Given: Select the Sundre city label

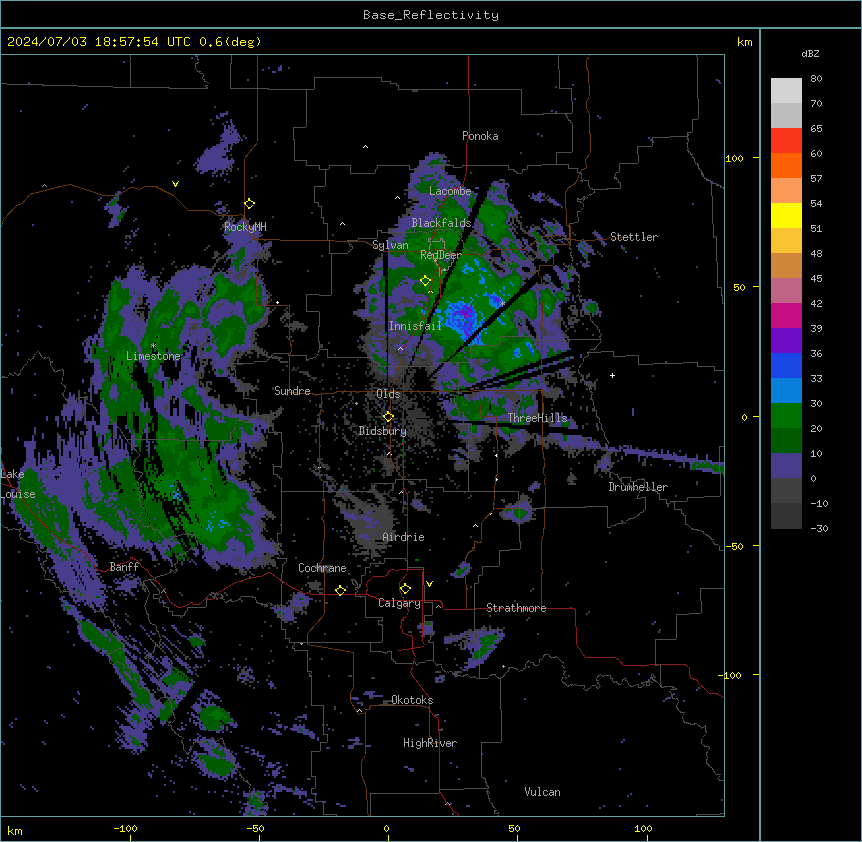Looking at the screenshot, I should (x=292, y=391).
